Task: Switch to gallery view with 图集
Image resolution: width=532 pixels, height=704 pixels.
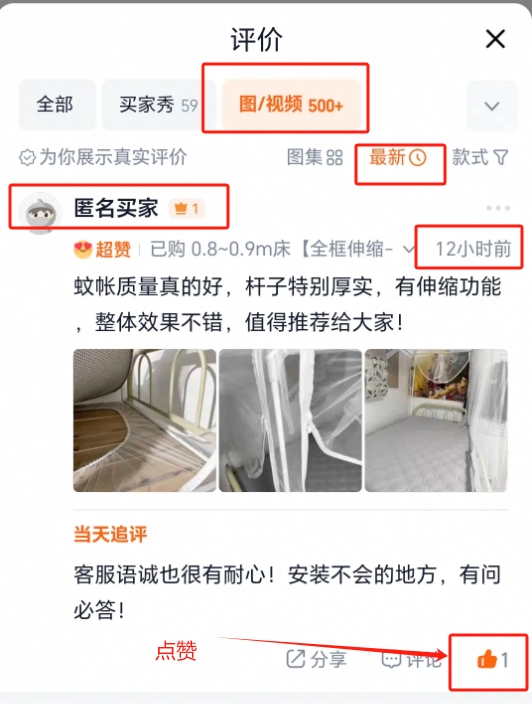Action: pos(315,158)
